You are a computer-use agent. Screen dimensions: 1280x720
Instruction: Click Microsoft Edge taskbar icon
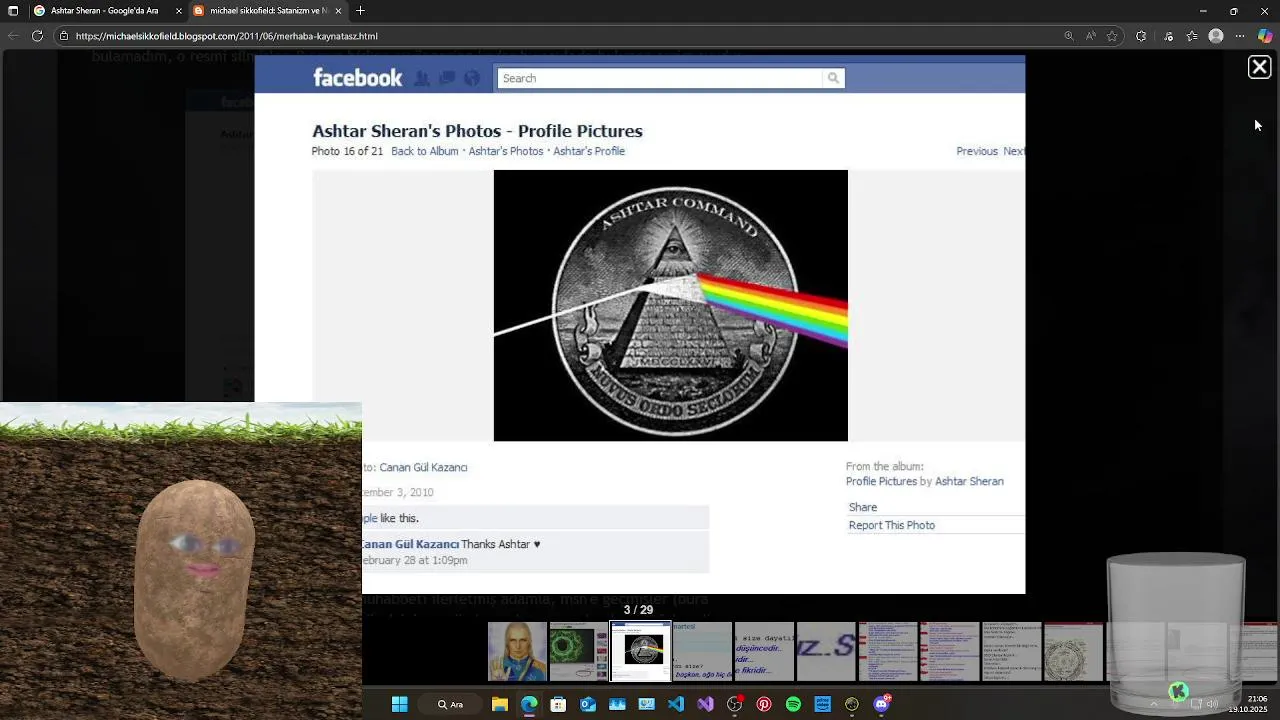point(529,704)
